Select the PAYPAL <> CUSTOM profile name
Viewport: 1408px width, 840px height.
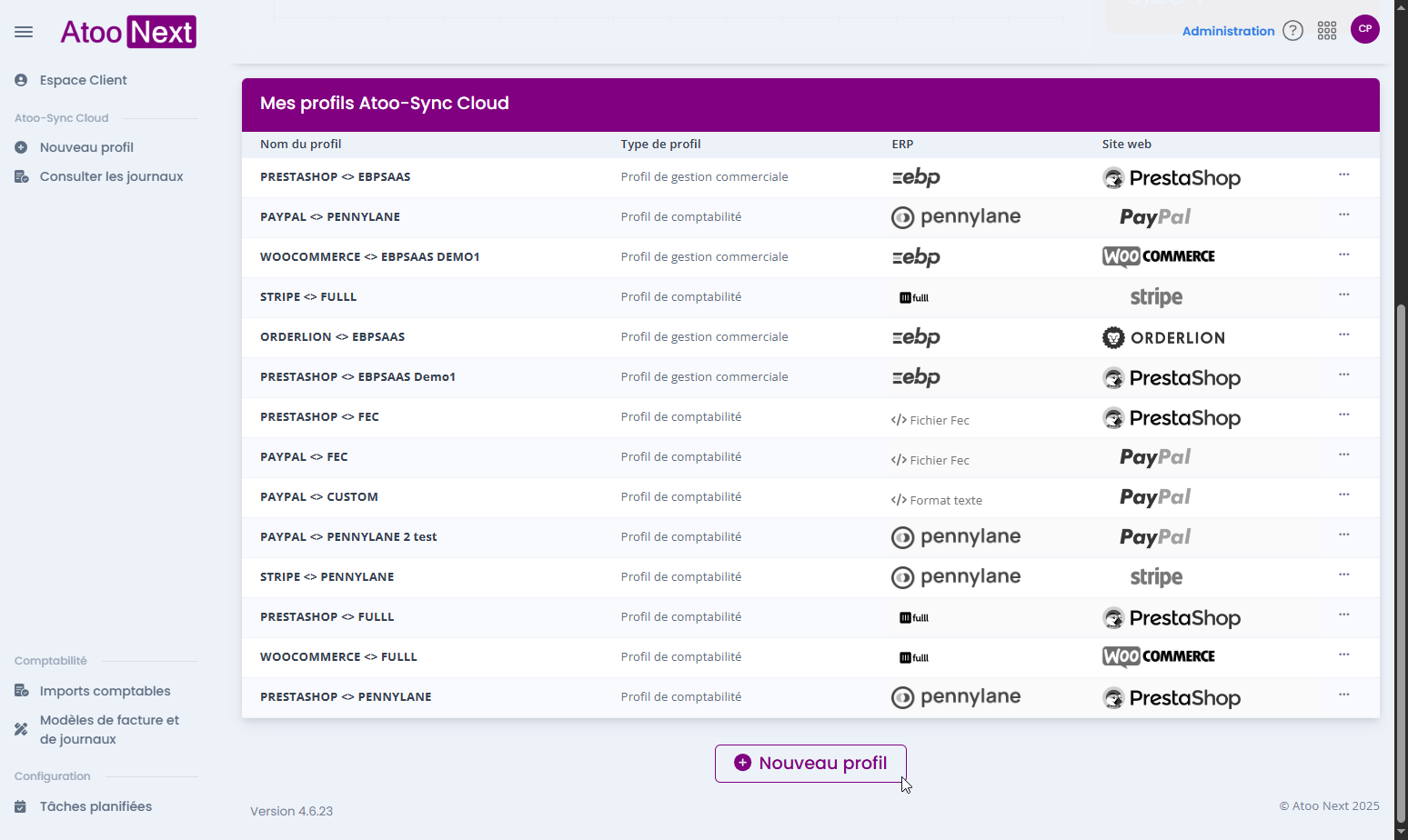point(319,496)
